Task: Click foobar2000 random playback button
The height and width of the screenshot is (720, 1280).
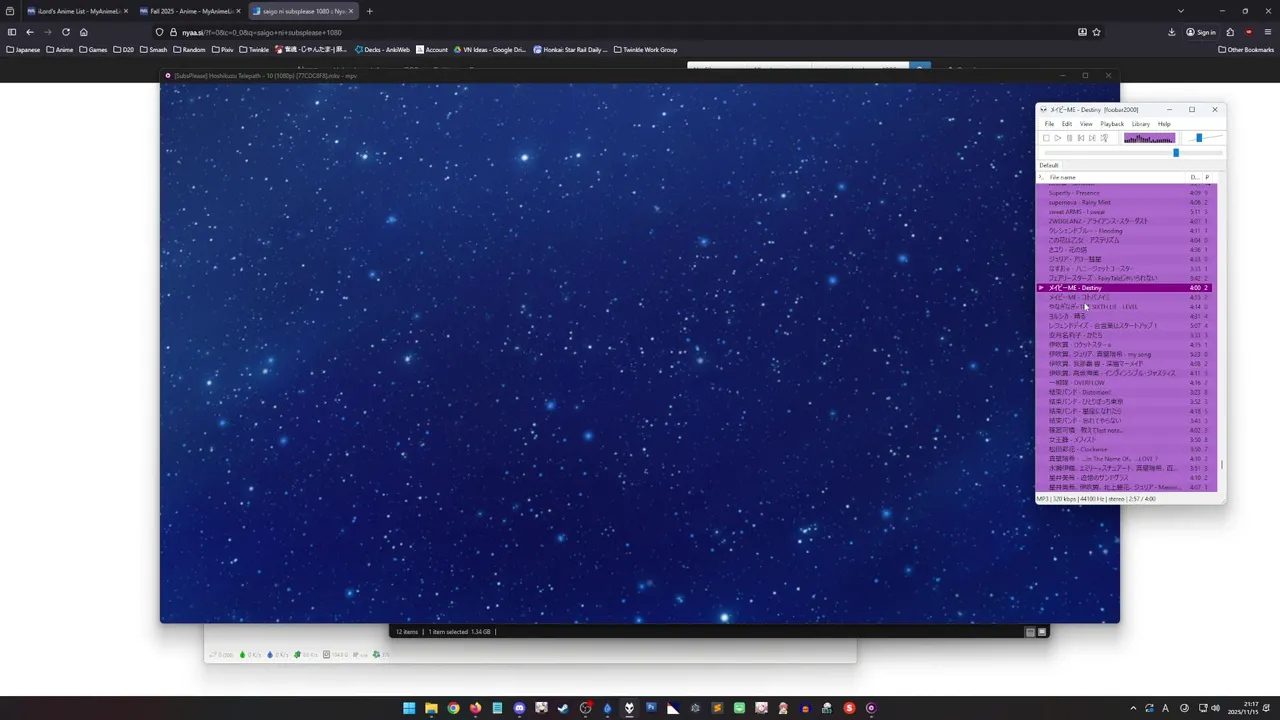Action: (x=1104, y=138)
